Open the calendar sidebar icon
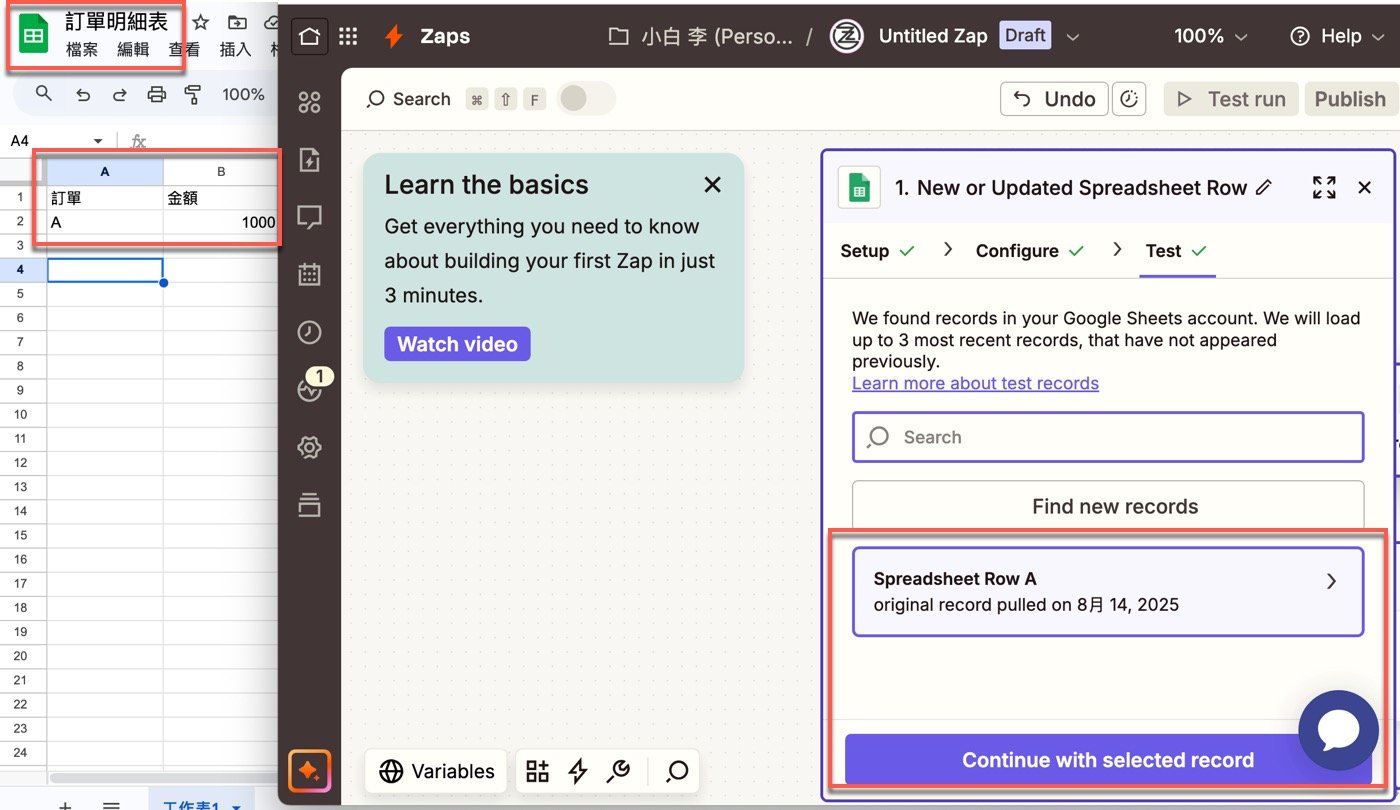 tap(309, 274)
